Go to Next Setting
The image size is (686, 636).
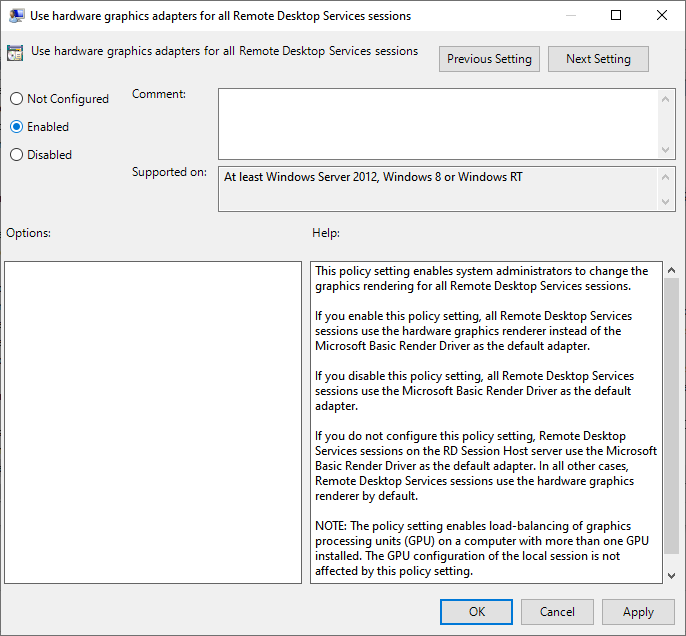(x=598, y=59)
